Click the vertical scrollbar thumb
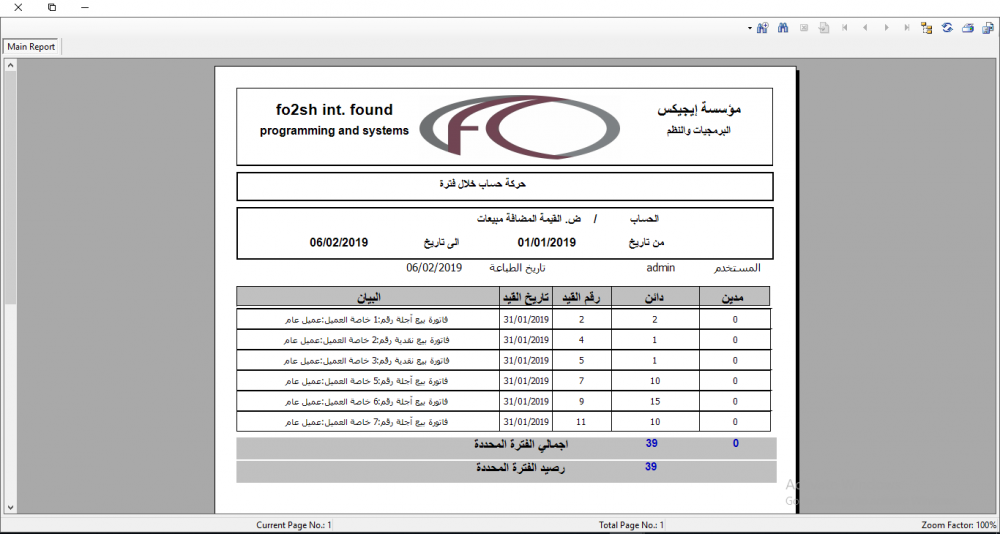This screenshot has height=534, width=1000. click(x=10, y=187)
